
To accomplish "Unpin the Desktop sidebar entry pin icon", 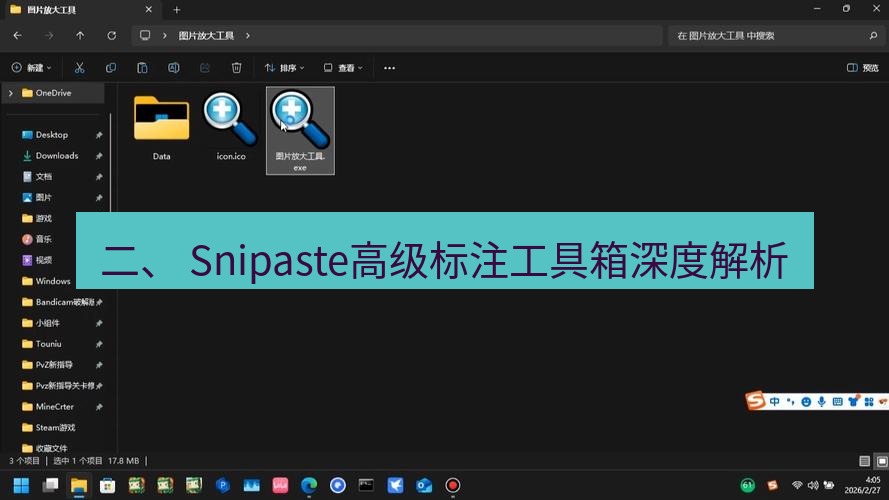I will [x=99, y=135].
